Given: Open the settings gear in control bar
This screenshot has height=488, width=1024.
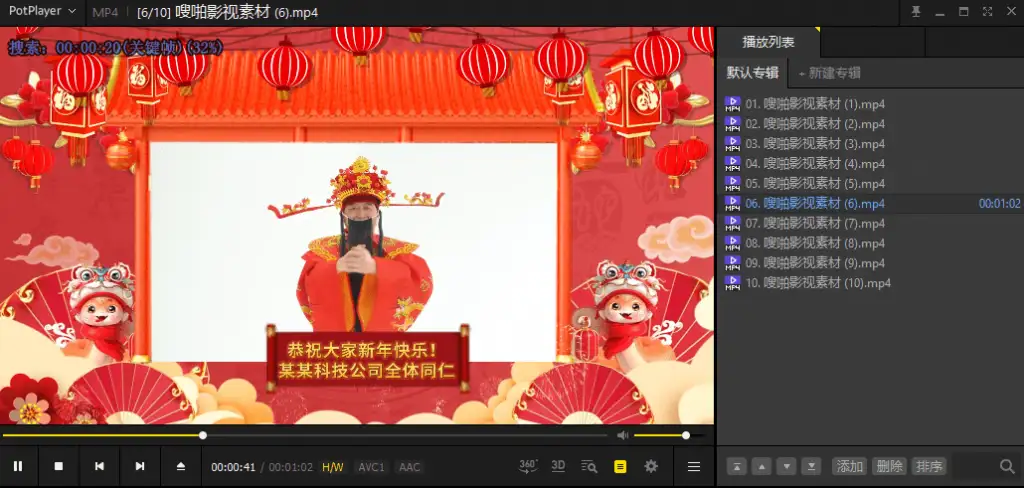Looking at the screenshot, I should point(651,466).
